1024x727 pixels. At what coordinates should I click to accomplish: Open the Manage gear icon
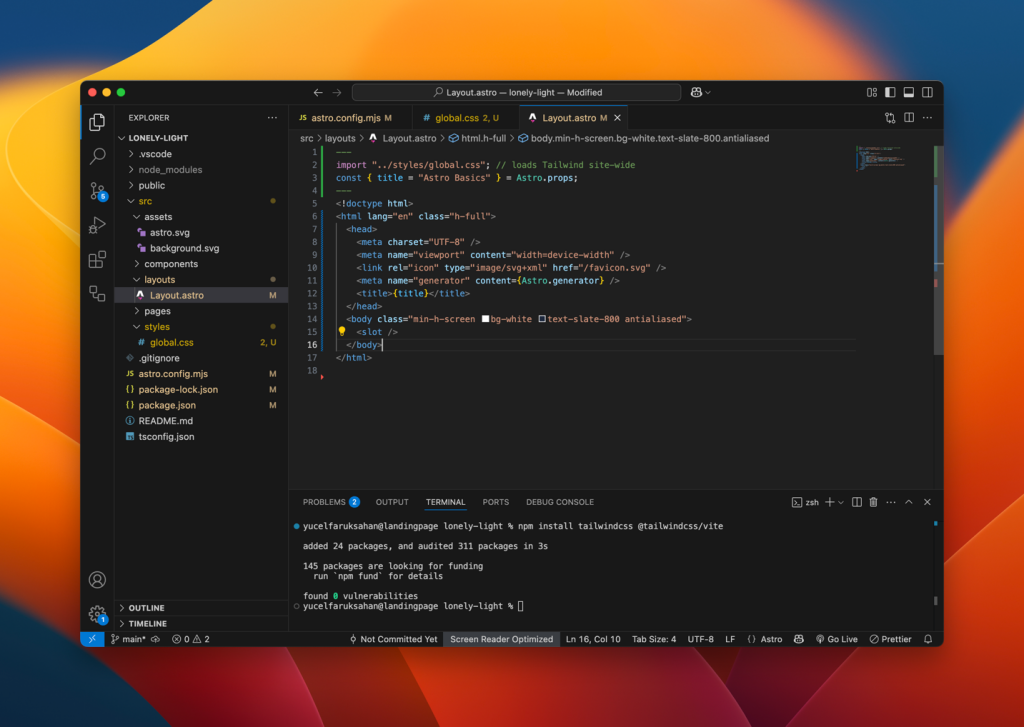tap(97, 613)
